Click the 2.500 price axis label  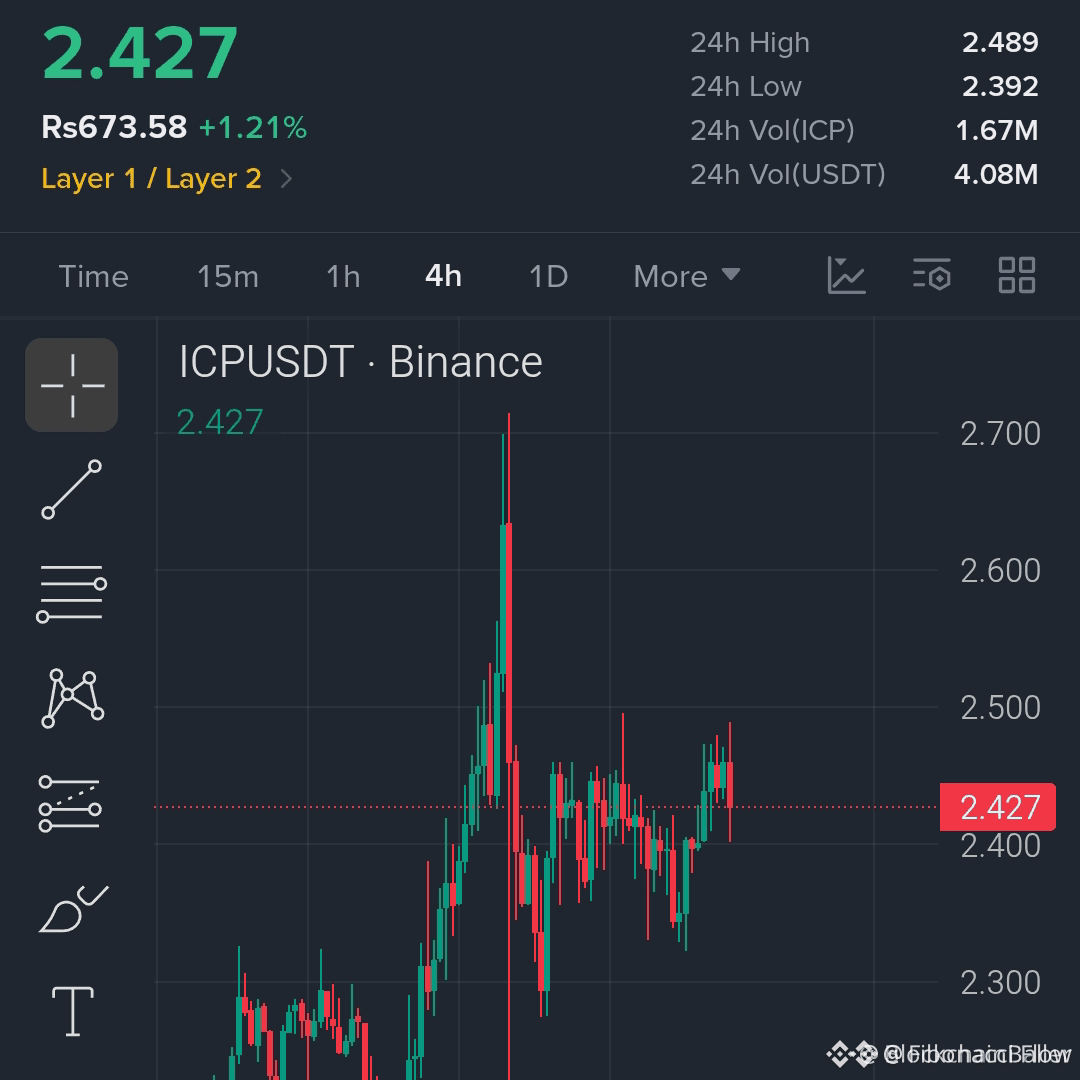pos(1000,708)
